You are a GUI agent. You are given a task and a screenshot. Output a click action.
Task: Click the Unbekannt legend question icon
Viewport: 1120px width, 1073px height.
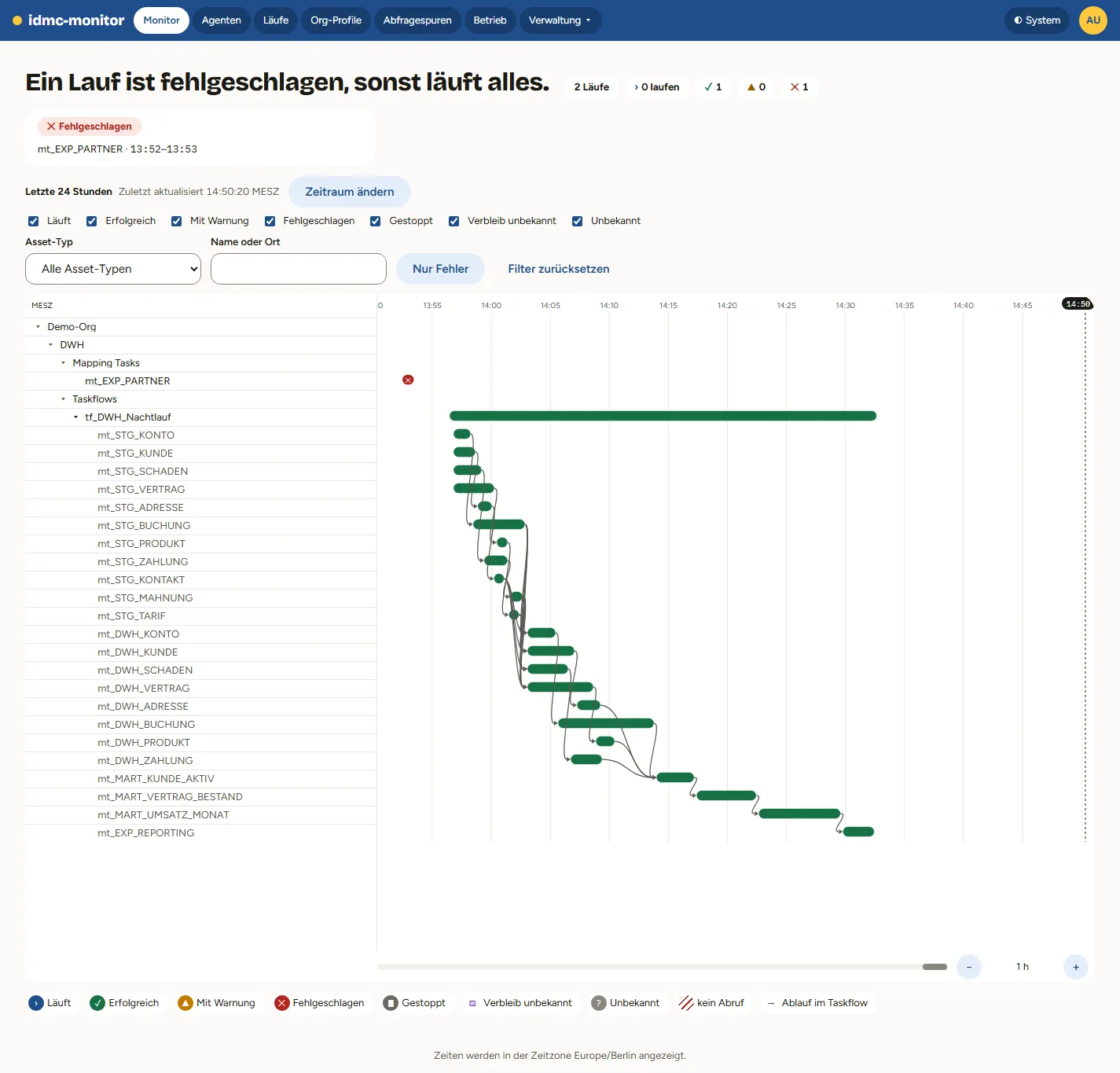pyautogui.click(x=599, y=1003)
